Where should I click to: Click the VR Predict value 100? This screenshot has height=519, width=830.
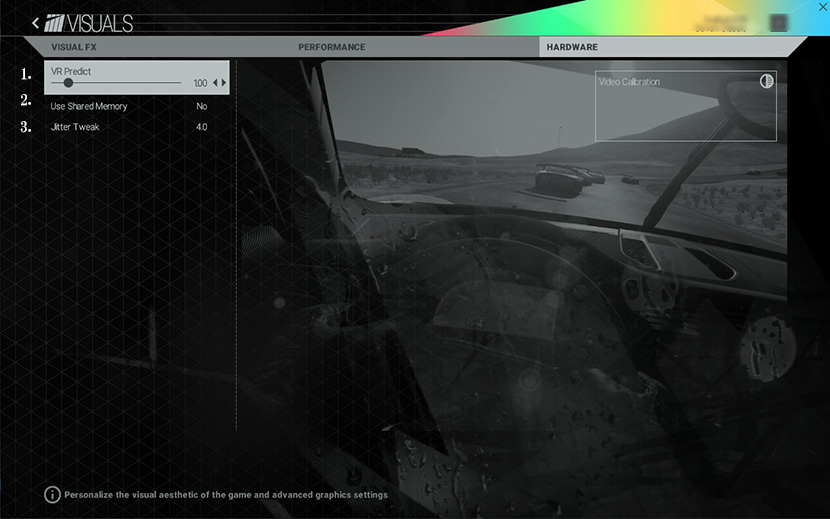tap(200, 83)
